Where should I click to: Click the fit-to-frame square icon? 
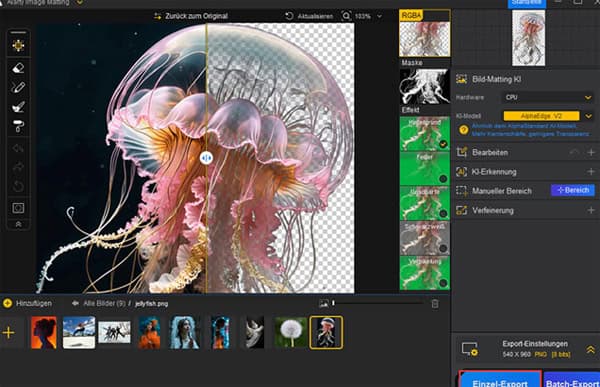18,208
